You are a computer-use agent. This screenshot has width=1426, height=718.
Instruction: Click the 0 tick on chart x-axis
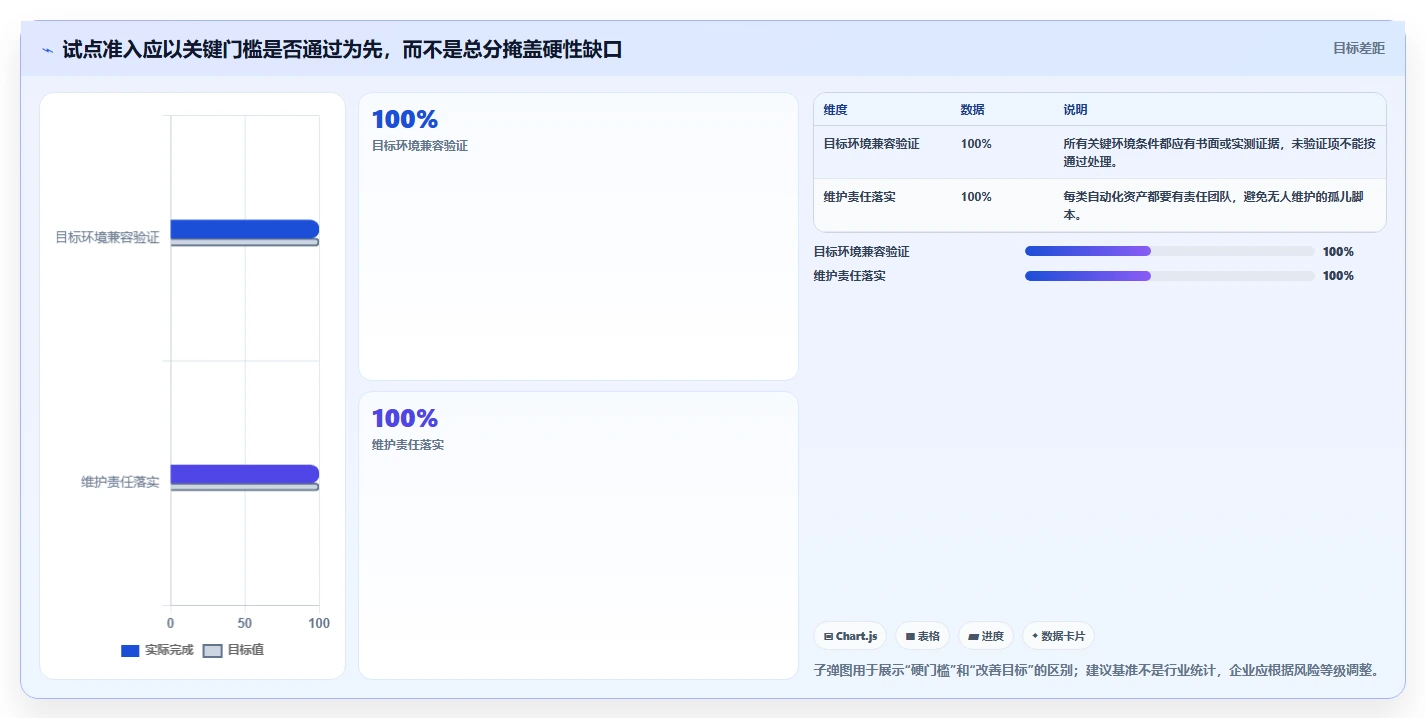pos(170,623)
